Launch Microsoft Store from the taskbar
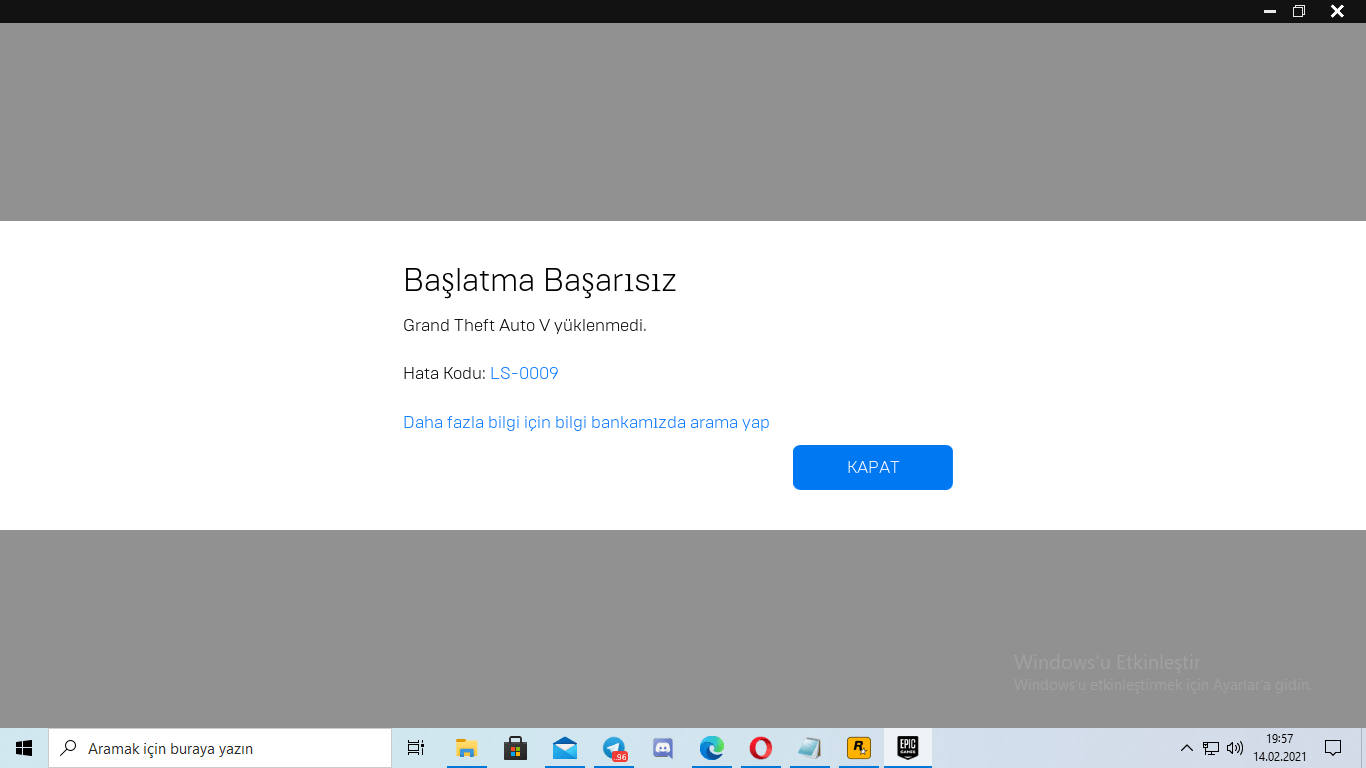 515,748
